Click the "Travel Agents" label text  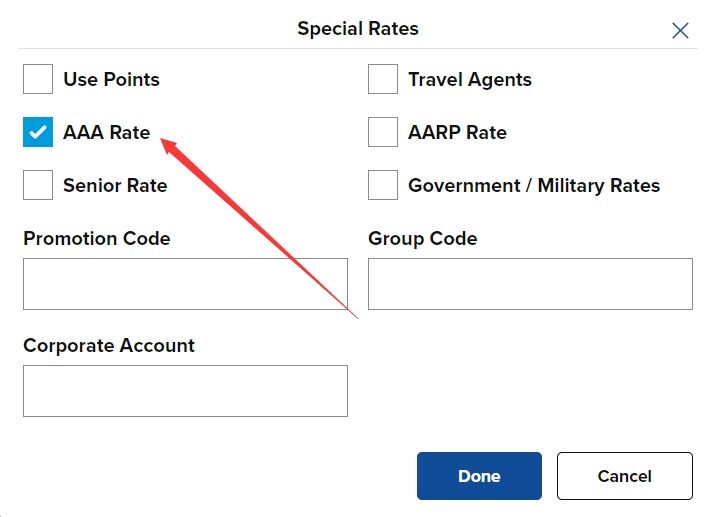[x=470, y=79]
